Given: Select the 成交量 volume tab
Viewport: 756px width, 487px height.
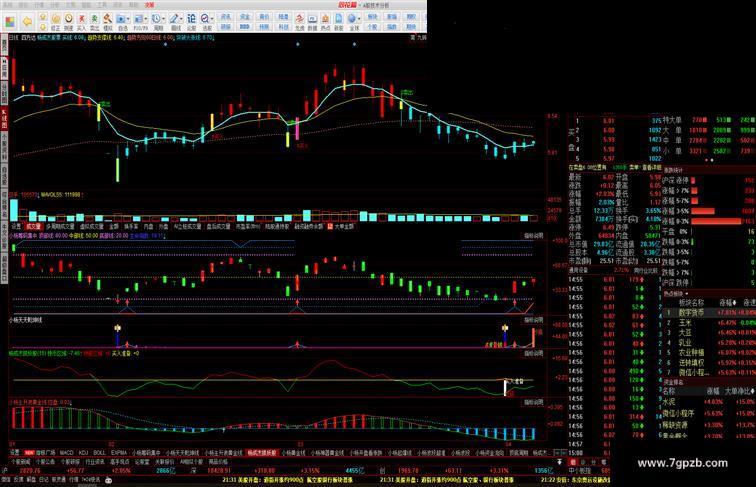Looking at the screenshot, I should tap(33, 226).
